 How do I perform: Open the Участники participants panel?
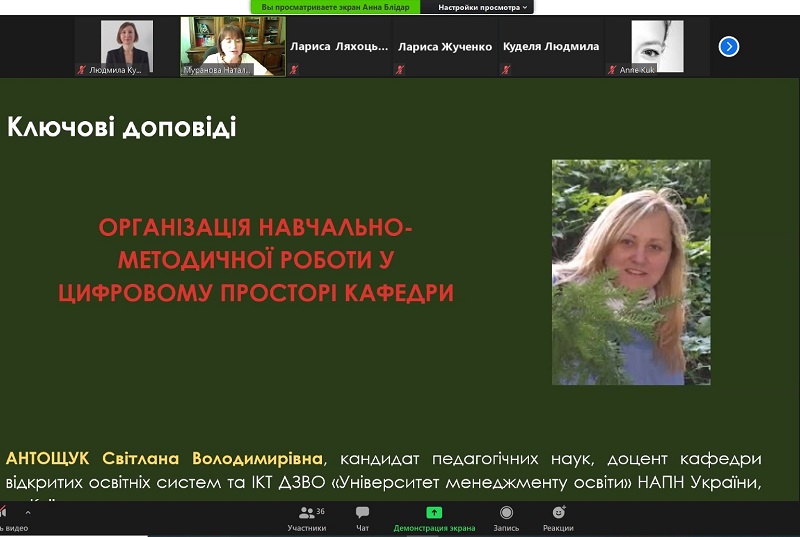tap(306, 517)
